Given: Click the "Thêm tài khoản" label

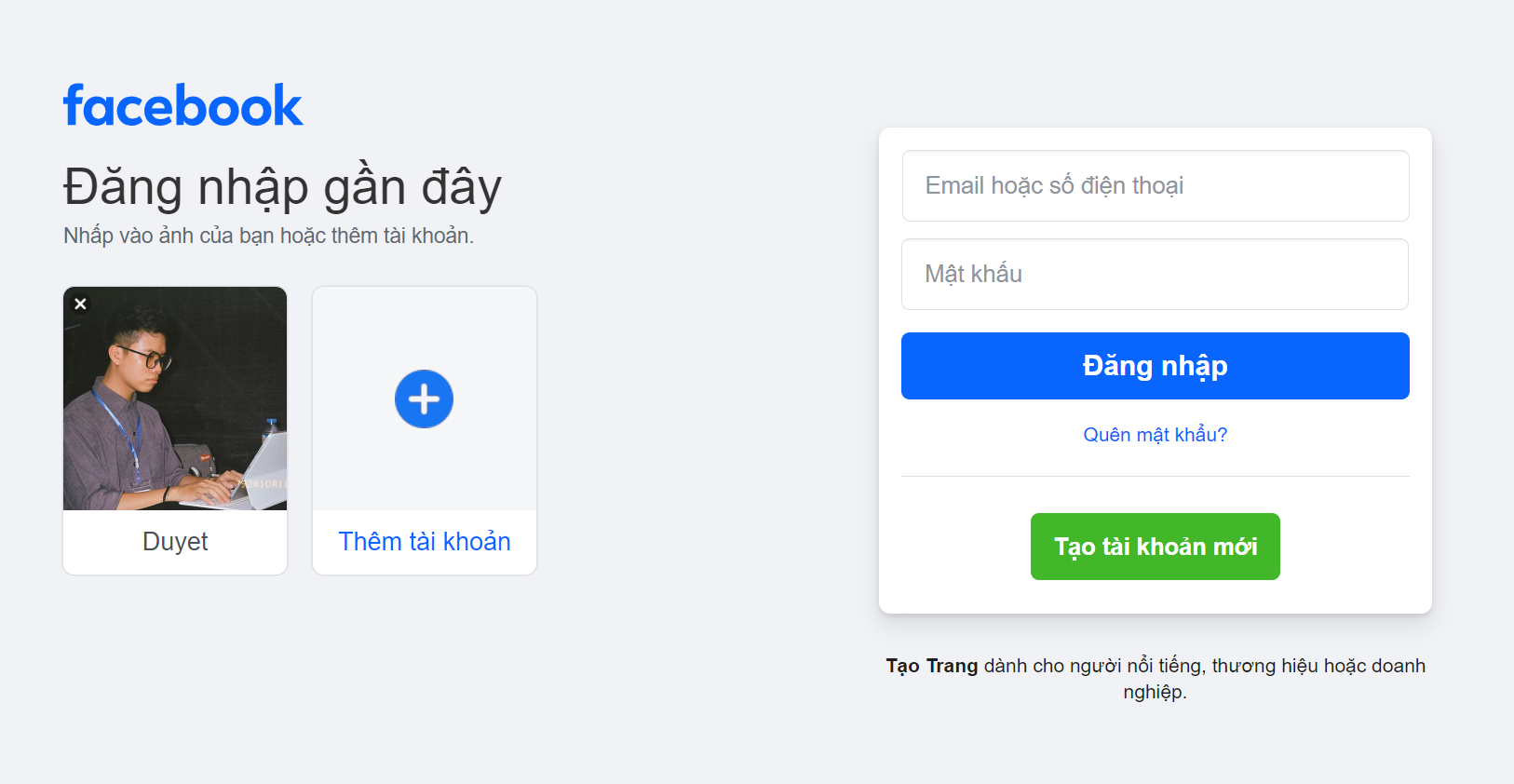Looking at the screenshot, I should (425, 542).
